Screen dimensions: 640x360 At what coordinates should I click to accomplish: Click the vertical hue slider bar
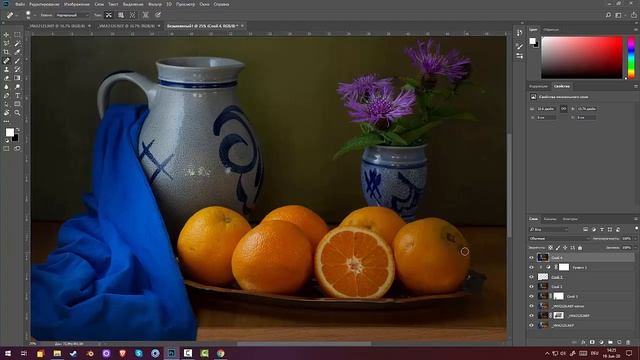pos(631,57)
